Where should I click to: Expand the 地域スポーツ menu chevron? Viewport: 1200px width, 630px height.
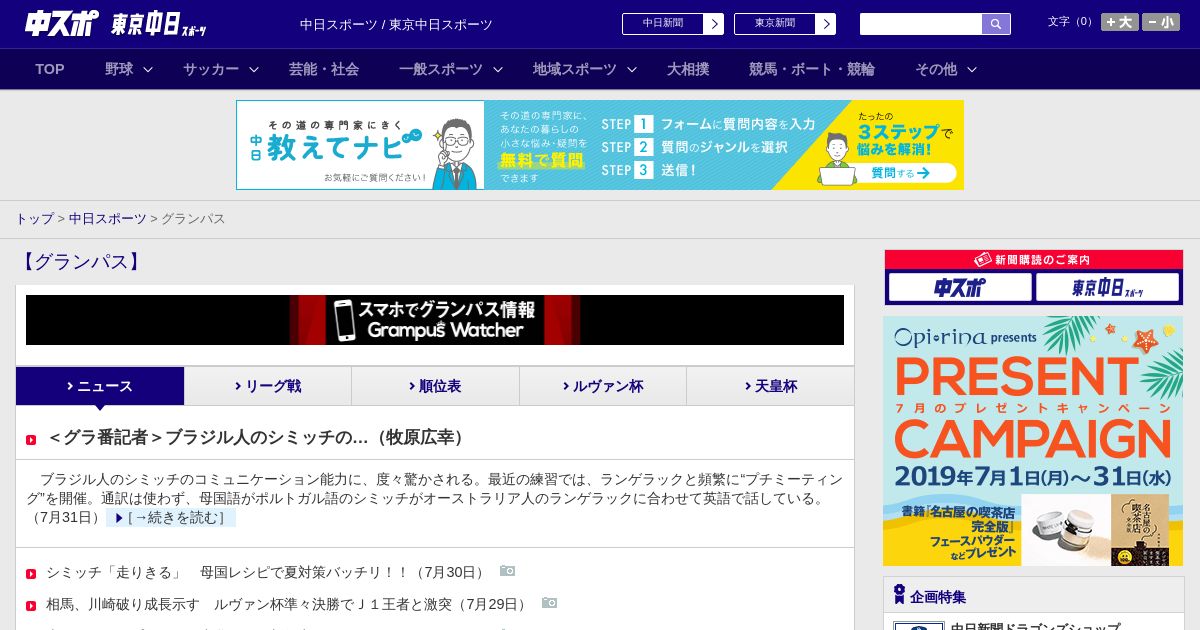point(632,70)
